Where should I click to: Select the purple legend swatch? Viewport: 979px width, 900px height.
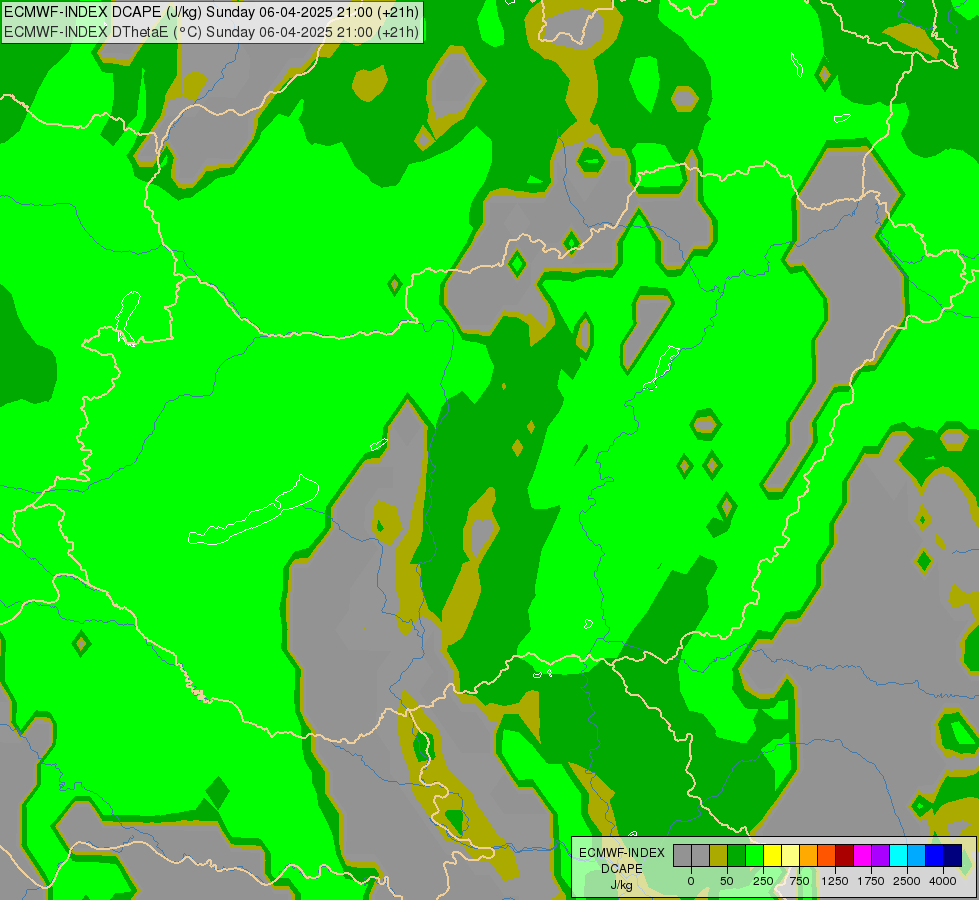(x=880, y=855)
